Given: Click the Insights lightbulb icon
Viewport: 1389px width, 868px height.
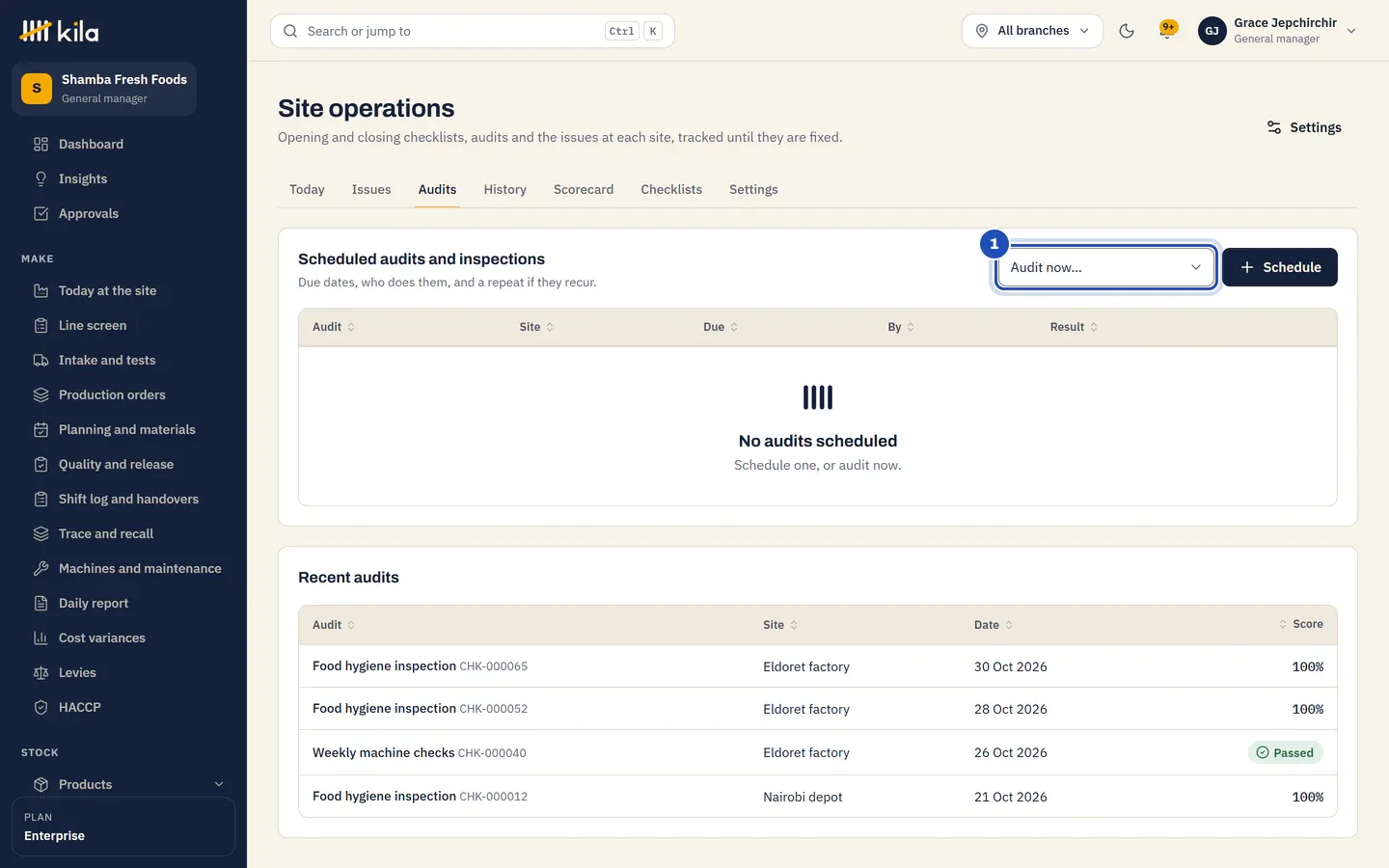Looking at the screenshot, I should coord(41,179).
